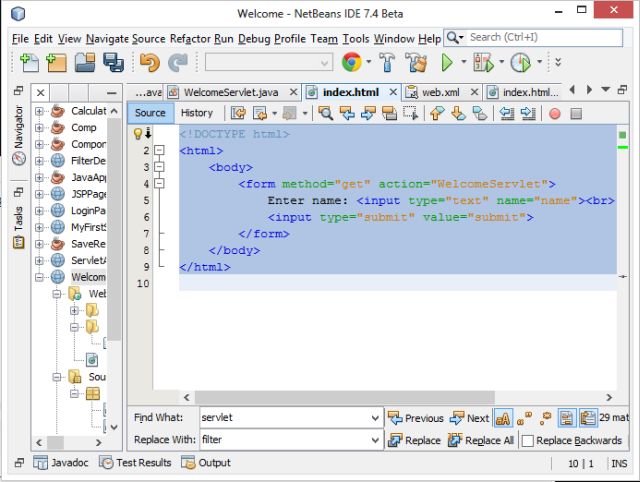The width and height of the screenshot is (640, 482).
Task: Open the Output window button
Action: pos(206,463)
